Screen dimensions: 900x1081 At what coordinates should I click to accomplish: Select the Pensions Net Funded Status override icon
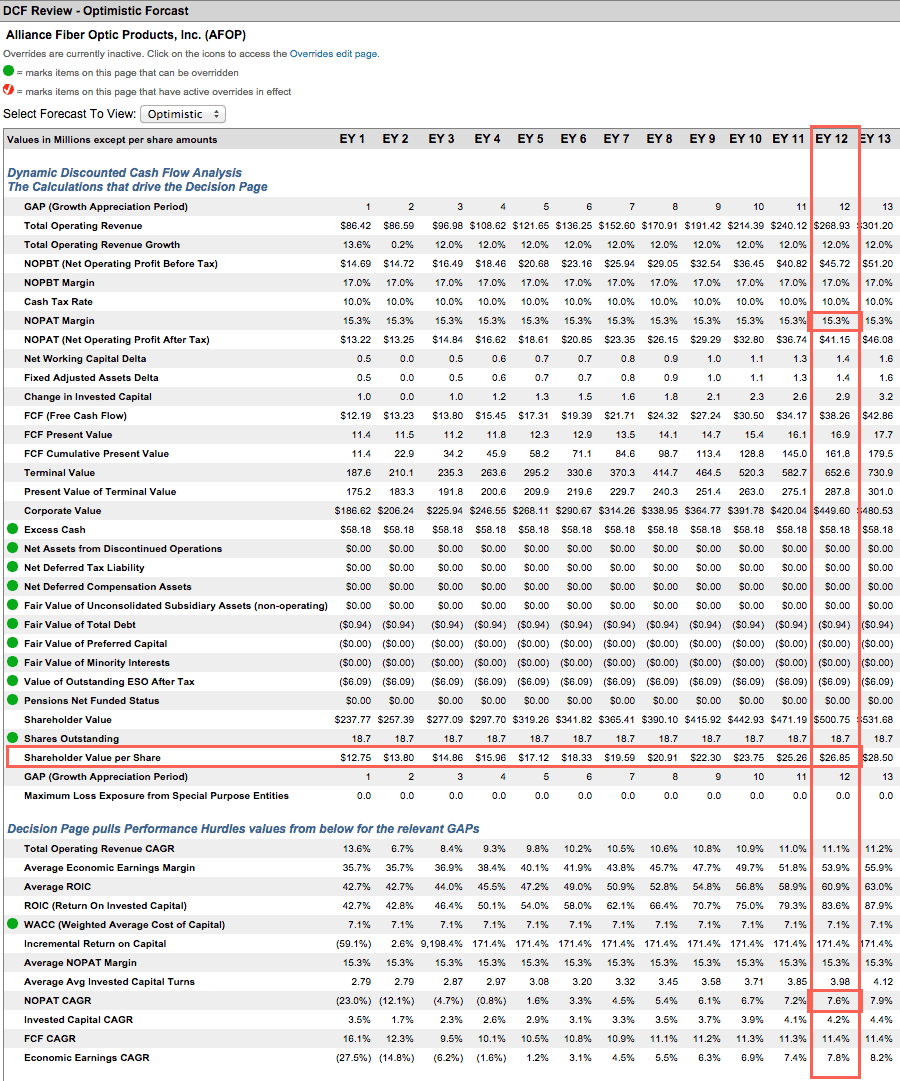tap(12, 700)
